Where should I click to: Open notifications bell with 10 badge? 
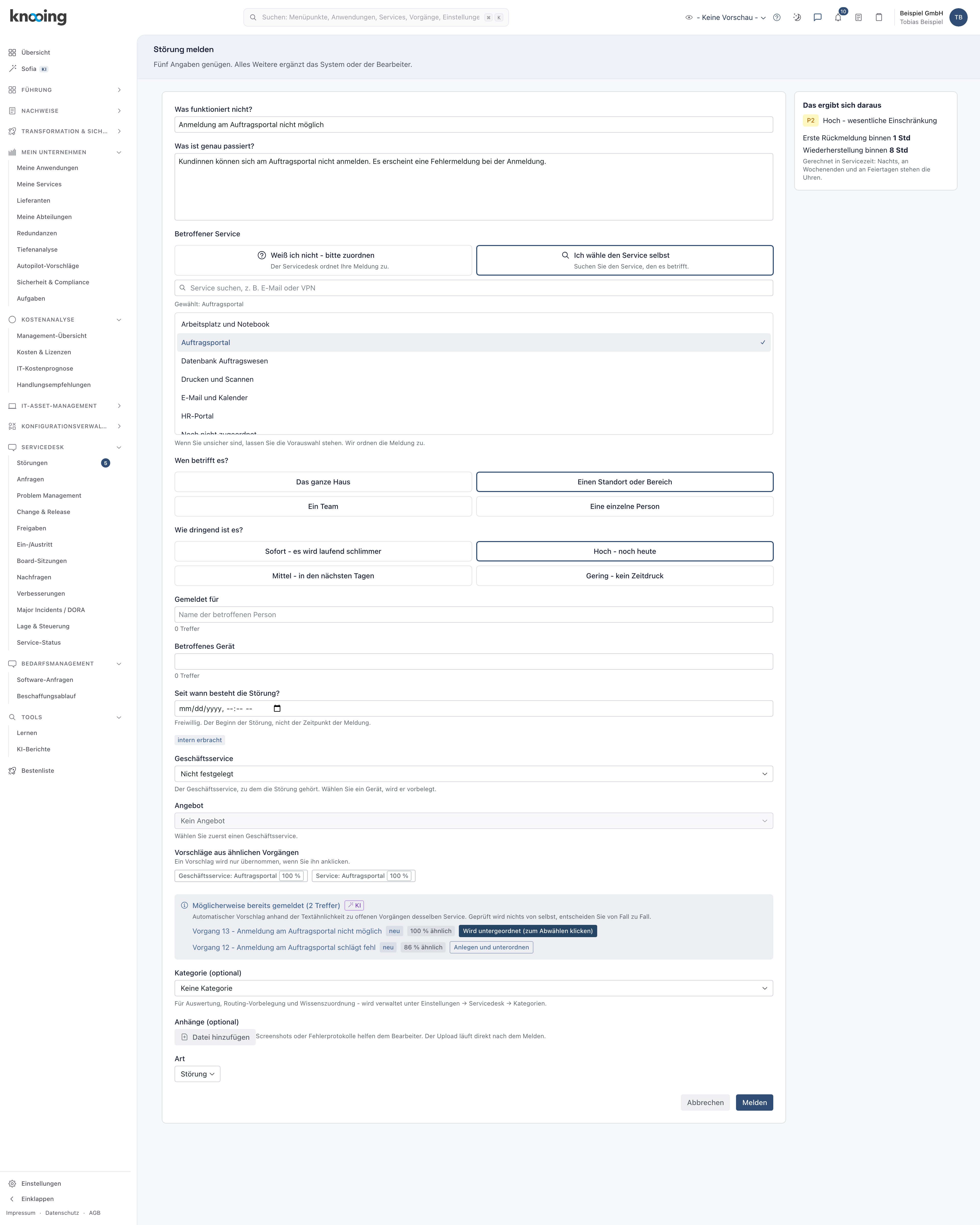click(838, 18)
